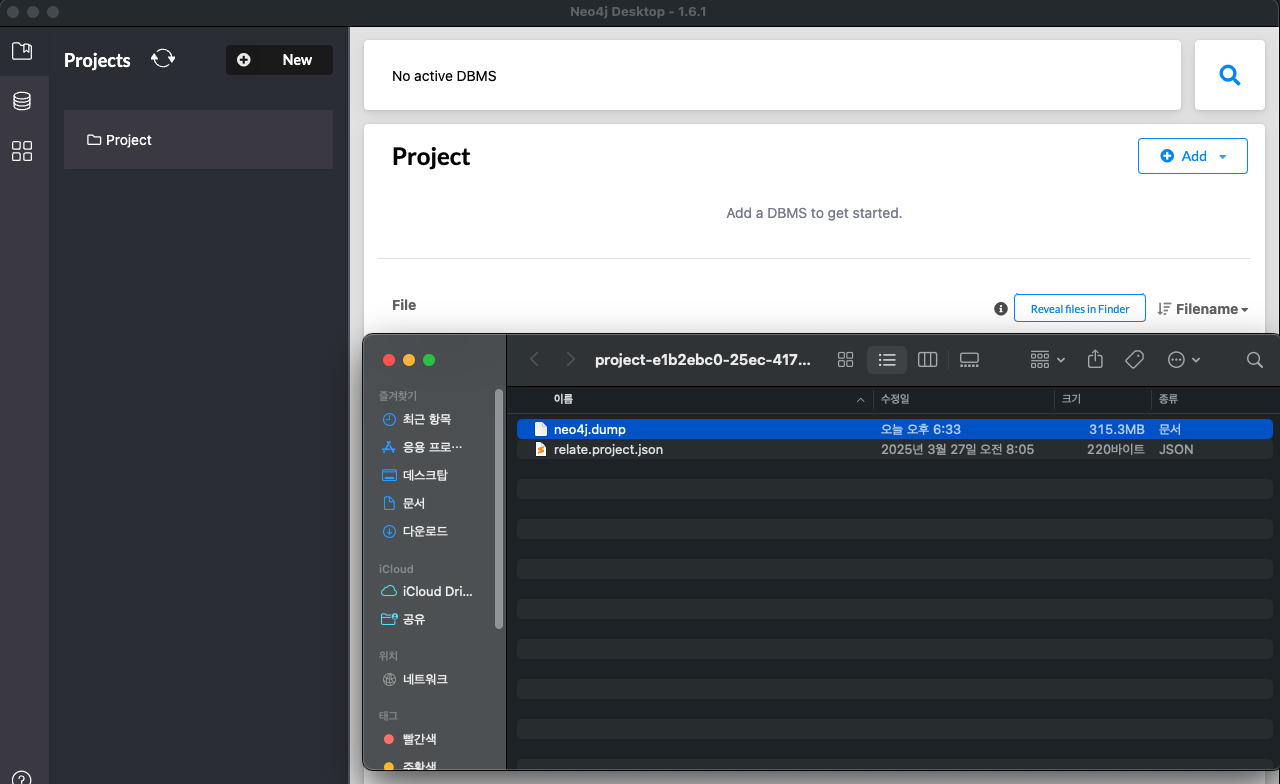Click Finder share icon
Image resolution: width=1280 pixels, height=784 pixels.
coord(1095,360)
